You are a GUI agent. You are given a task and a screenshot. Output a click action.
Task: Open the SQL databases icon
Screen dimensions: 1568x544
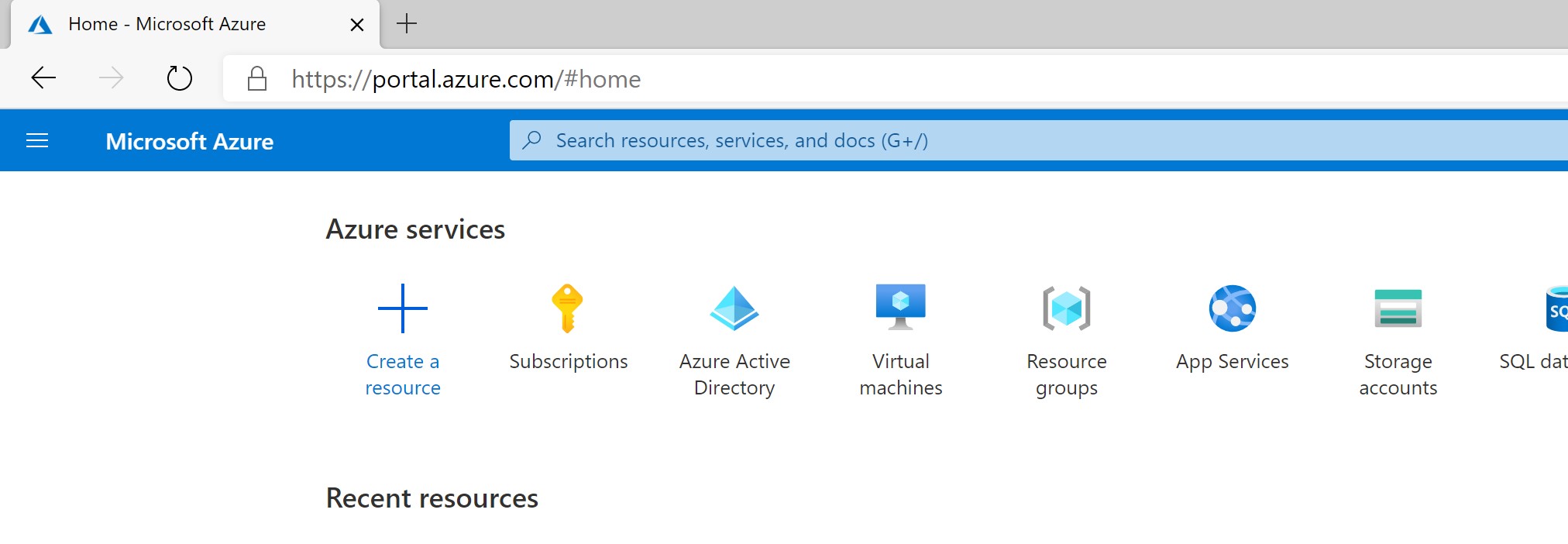pos(1556,308)
